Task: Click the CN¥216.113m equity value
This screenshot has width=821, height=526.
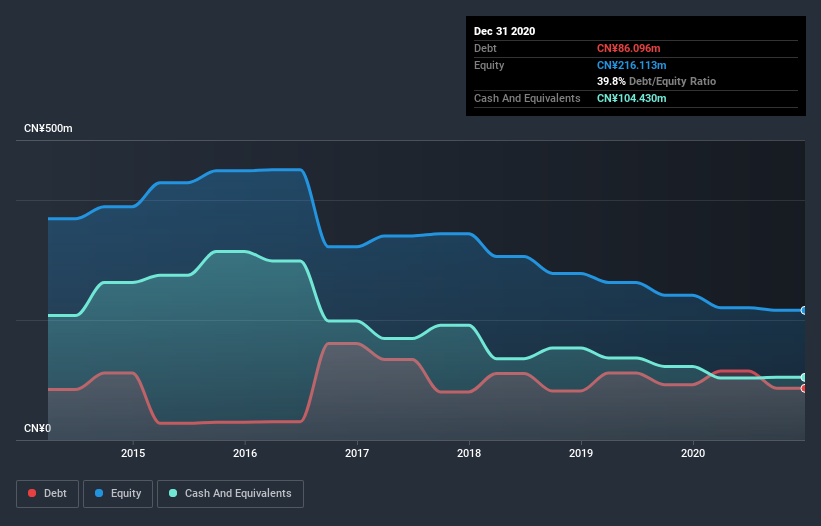Action: pos(631,65)
